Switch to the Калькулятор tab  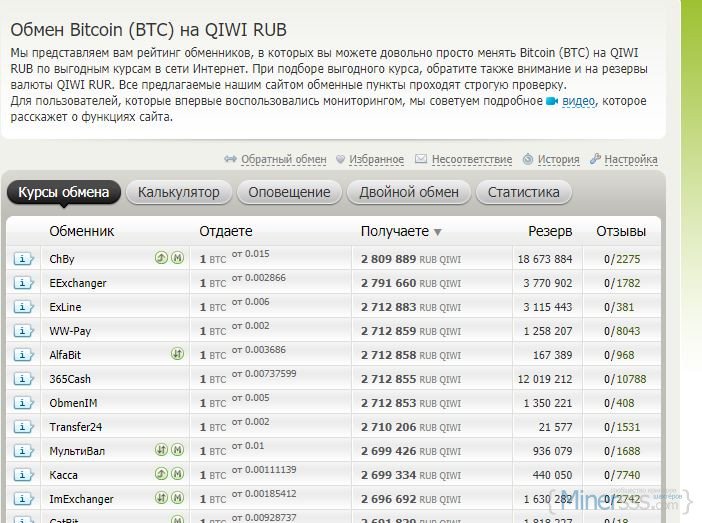pyautogui.click(x=178, y=192)
